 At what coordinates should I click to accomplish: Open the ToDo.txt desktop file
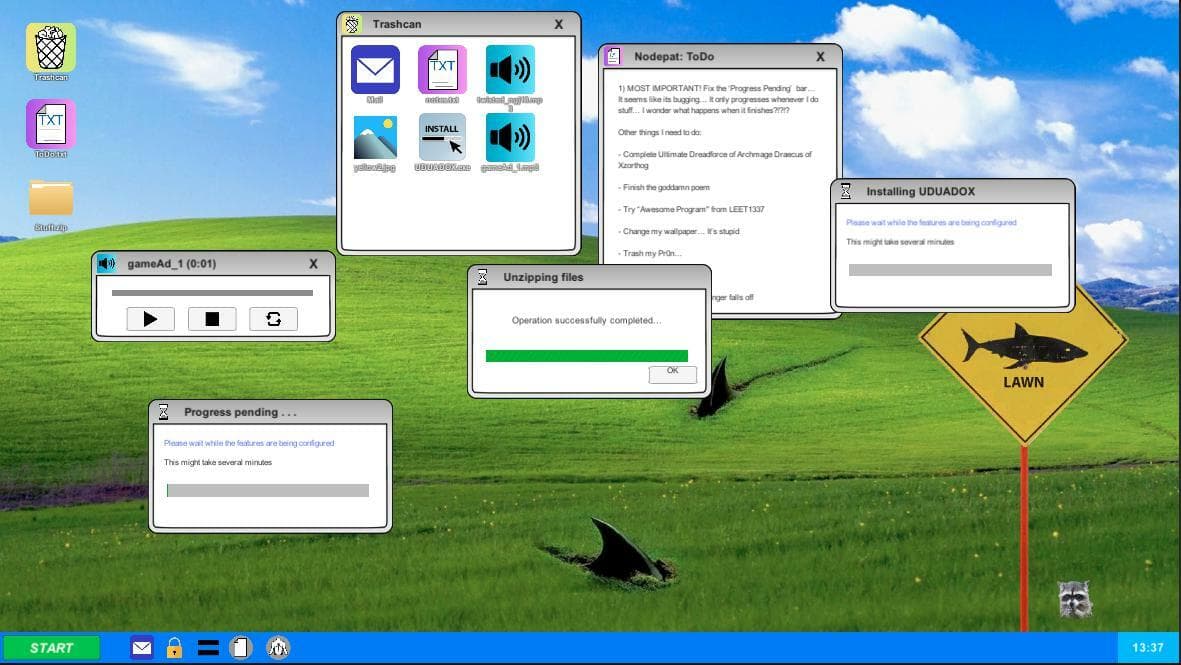(x=50, y=124)
